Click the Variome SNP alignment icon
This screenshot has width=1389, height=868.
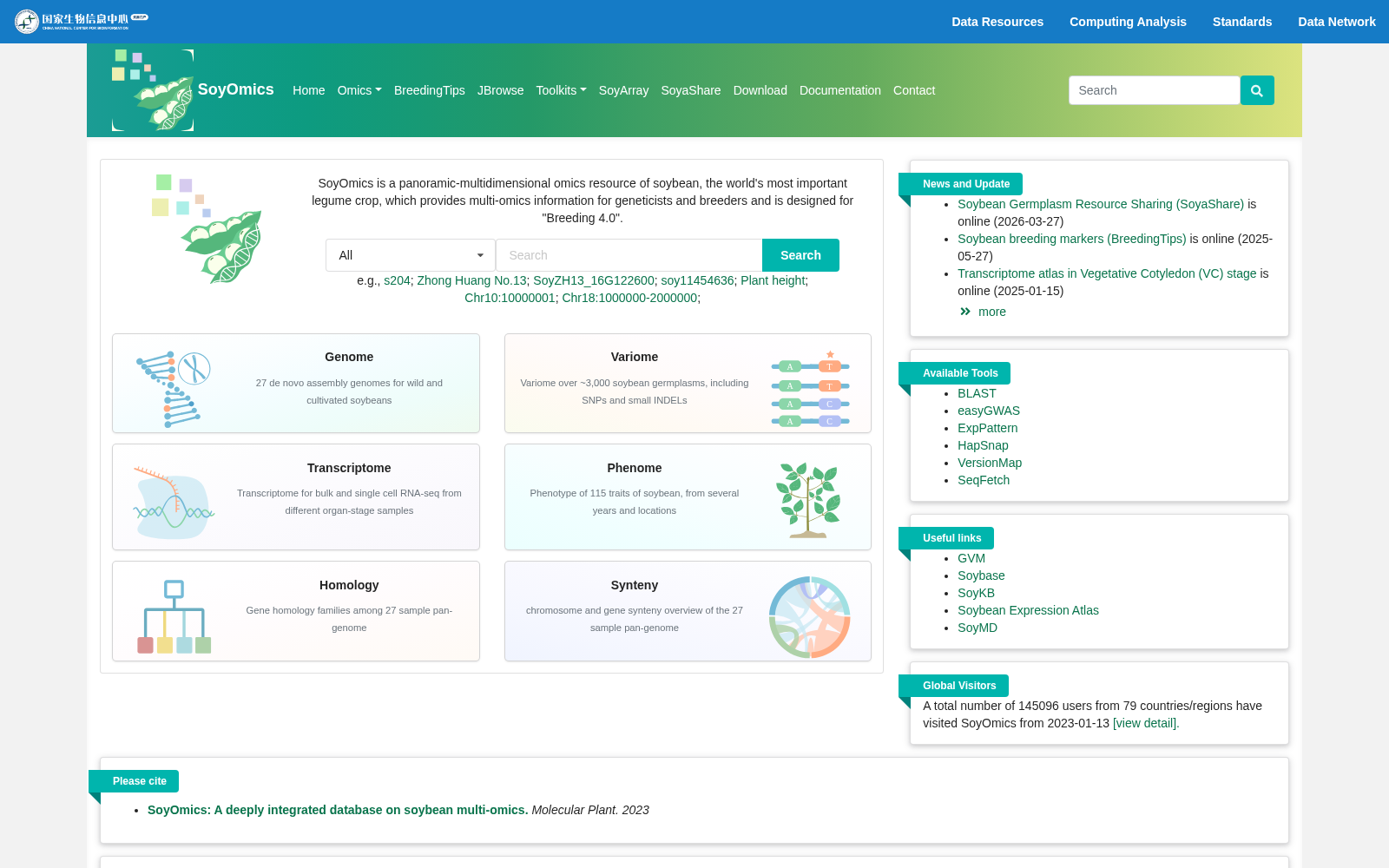810,389
